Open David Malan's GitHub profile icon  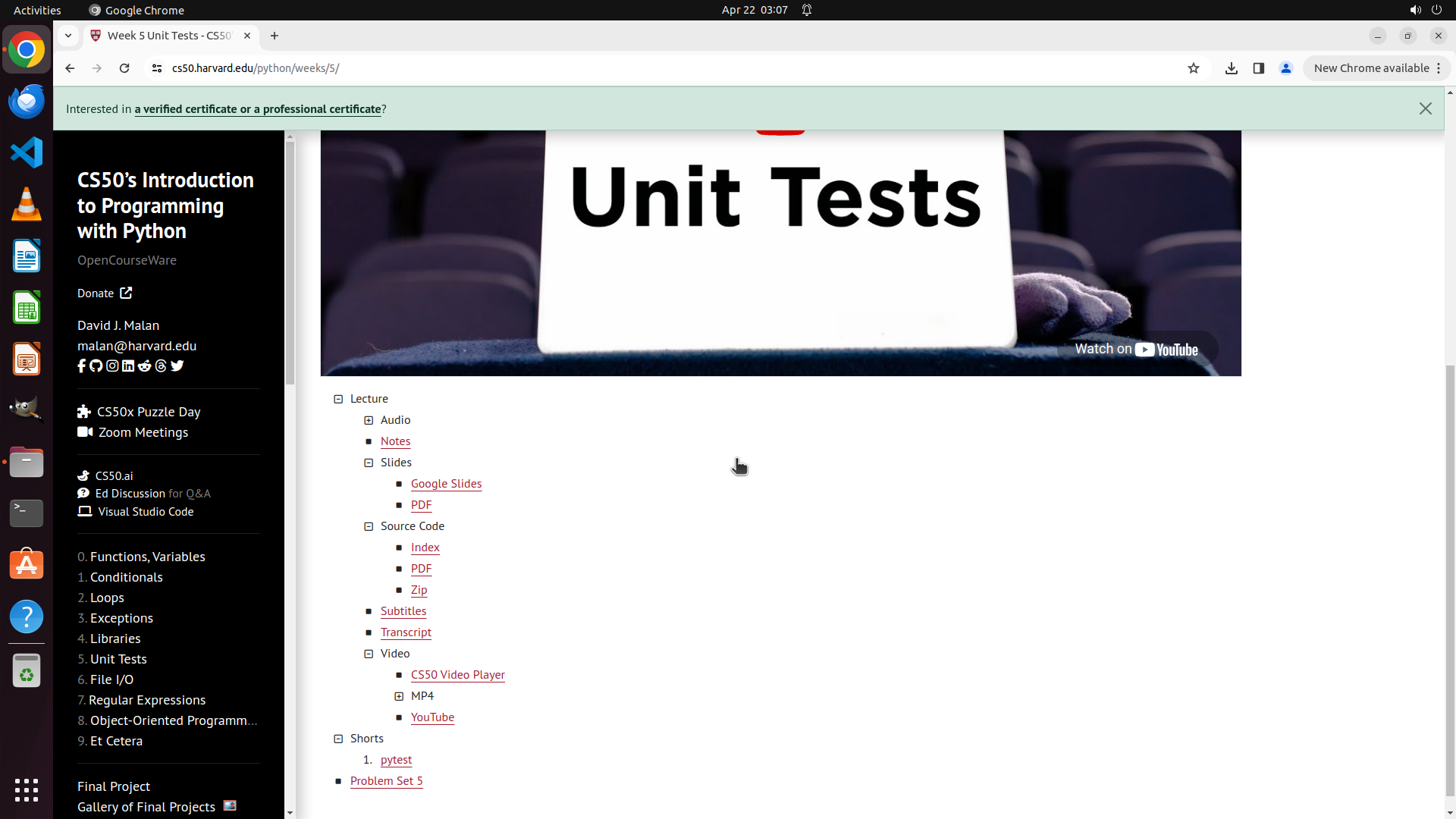click(96, 366)
